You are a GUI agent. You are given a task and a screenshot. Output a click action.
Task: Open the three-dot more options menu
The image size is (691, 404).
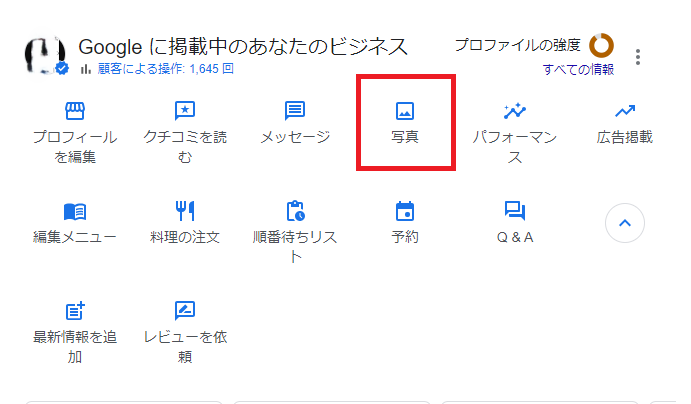coord(638,57)
